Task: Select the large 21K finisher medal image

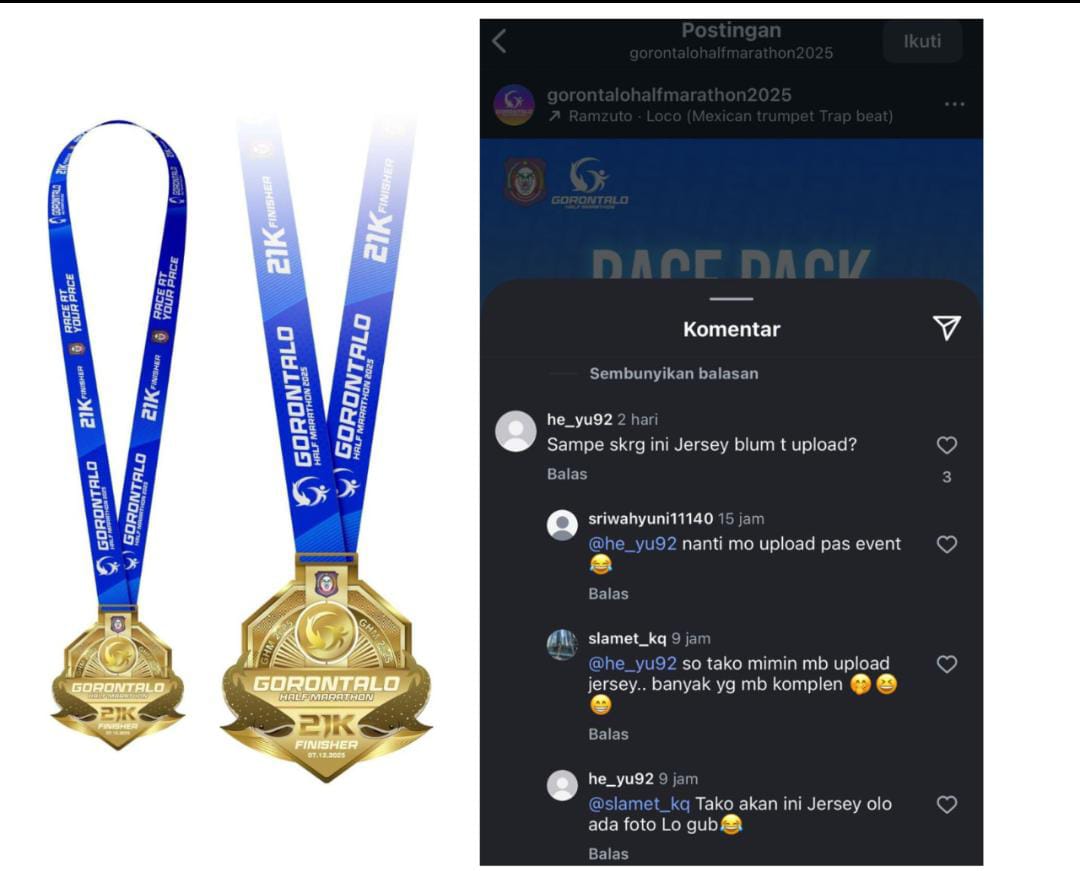Action: [x=326, y=448]
